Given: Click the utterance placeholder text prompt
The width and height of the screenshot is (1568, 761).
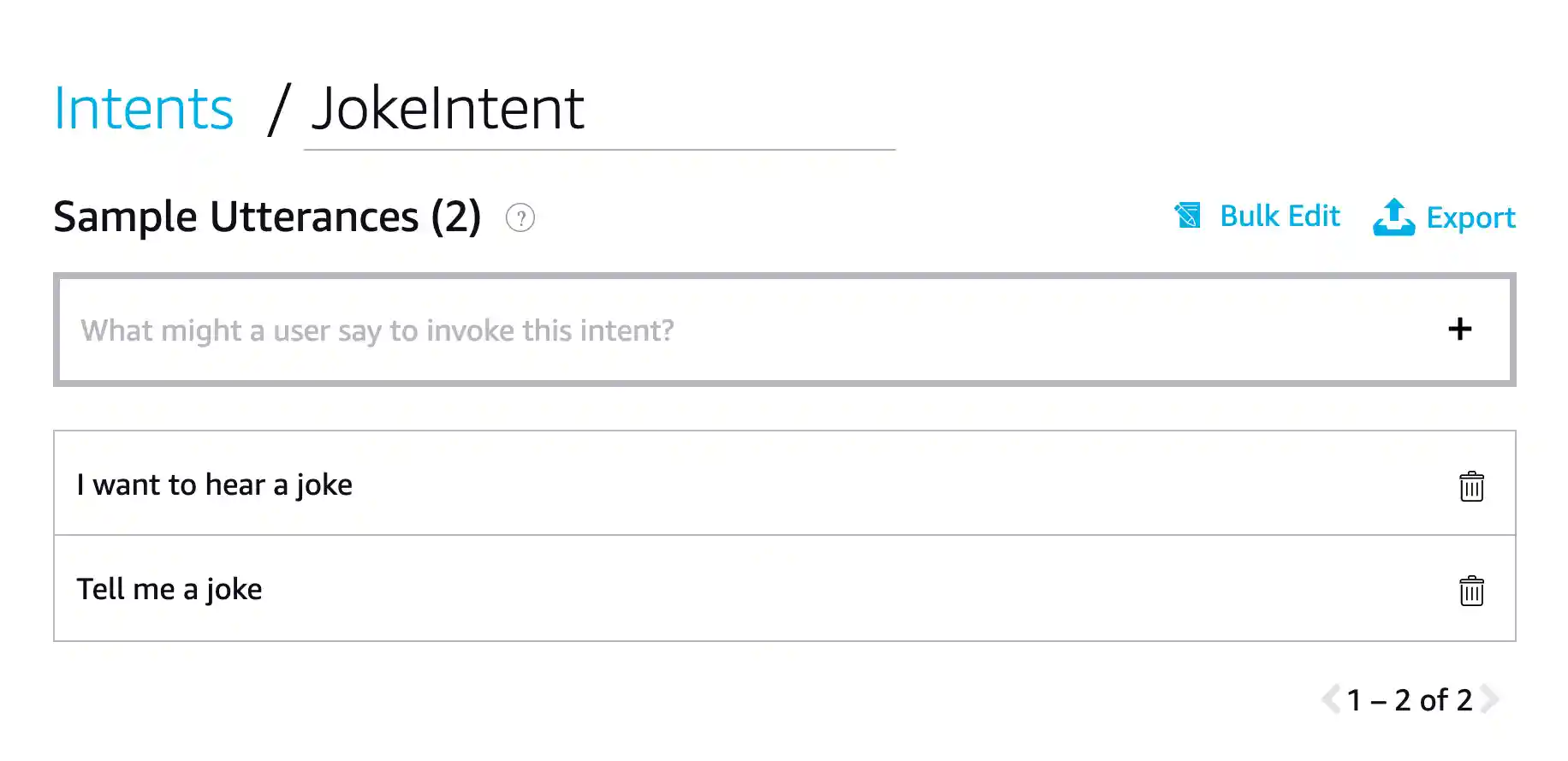Looking at the screenshot, I should coord(377,330).
